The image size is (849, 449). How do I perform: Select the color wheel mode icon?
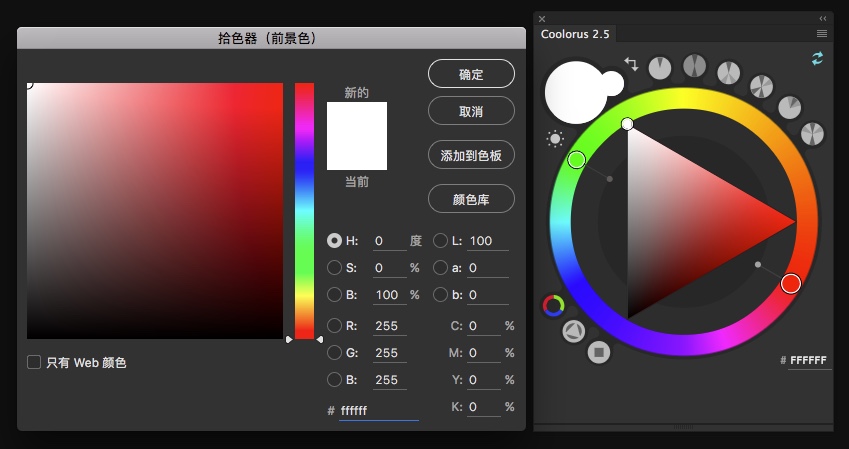[553, 305]
